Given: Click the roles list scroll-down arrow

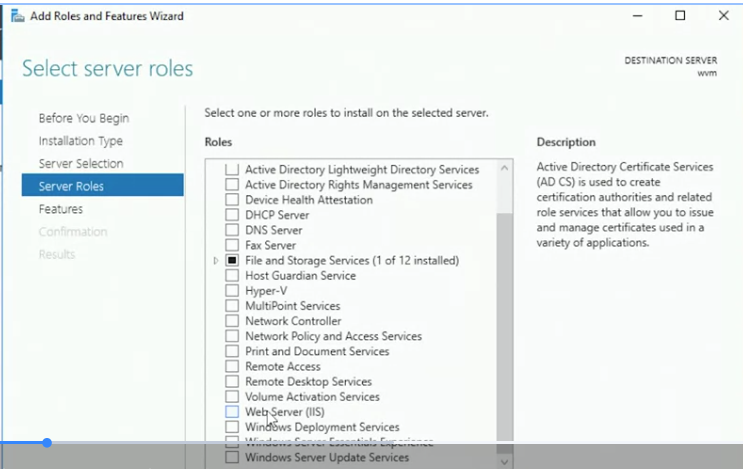Looking at the screenshot, I should click(505, 461).
